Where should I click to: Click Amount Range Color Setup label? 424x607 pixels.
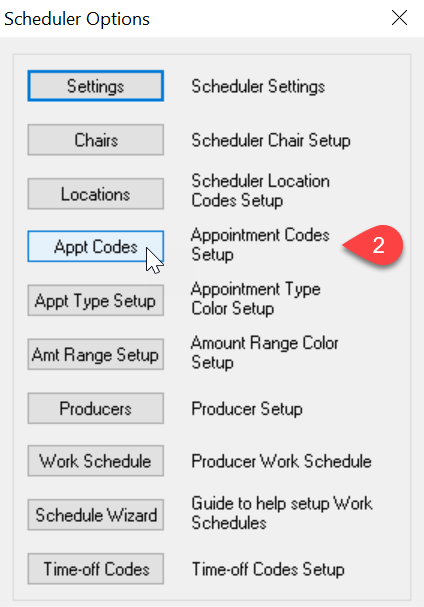pos(265,353)
